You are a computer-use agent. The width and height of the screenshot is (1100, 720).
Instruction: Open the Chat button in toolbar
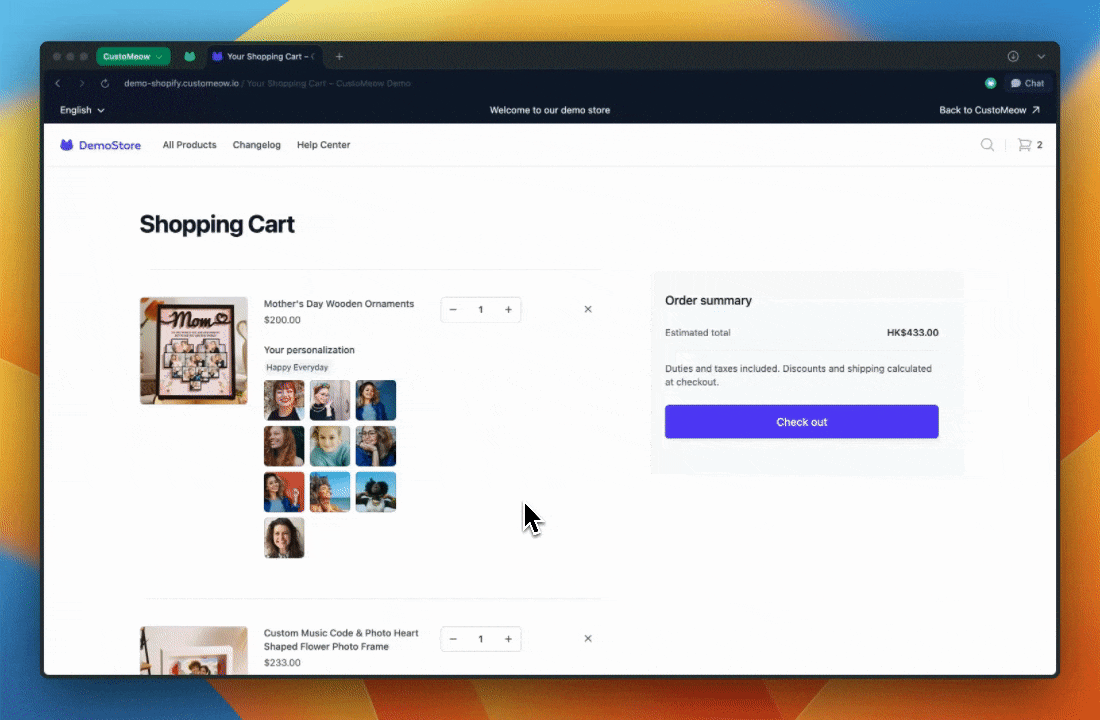(1028, 84)
